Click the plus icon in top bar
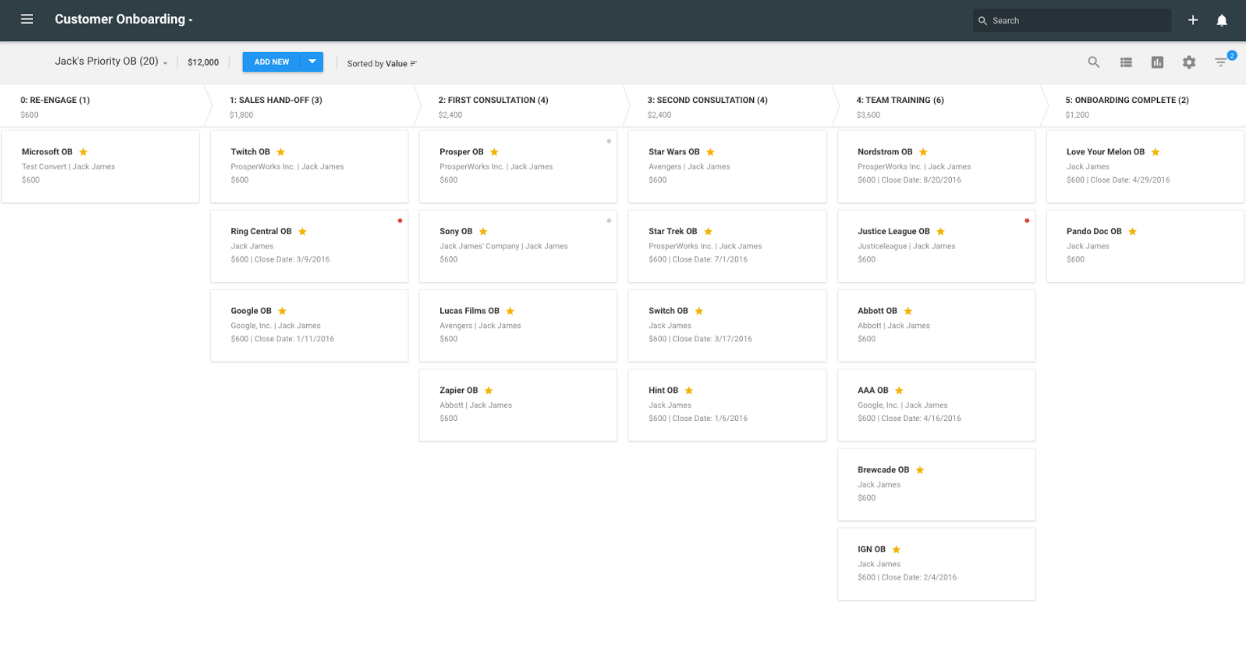 [x=1193, y=20]
